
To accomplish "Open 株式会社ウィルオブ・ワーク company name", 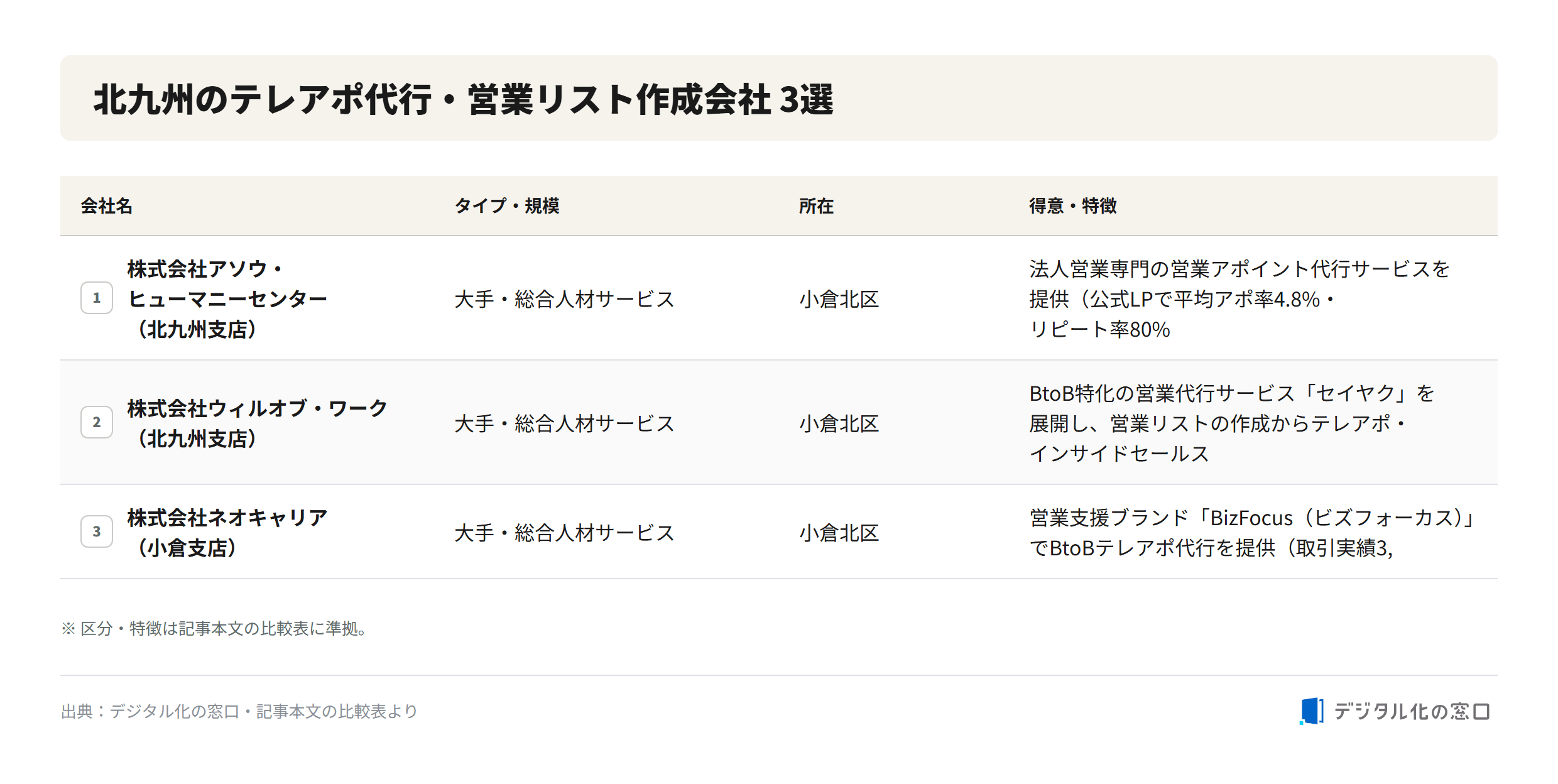I will coord(258,423).
